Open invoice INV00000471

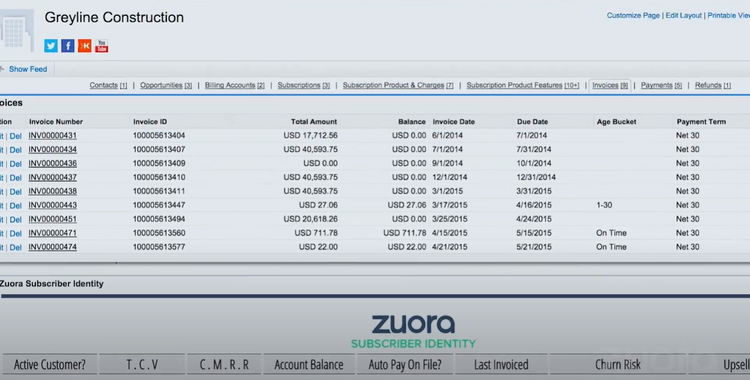(x=53, y=233)
